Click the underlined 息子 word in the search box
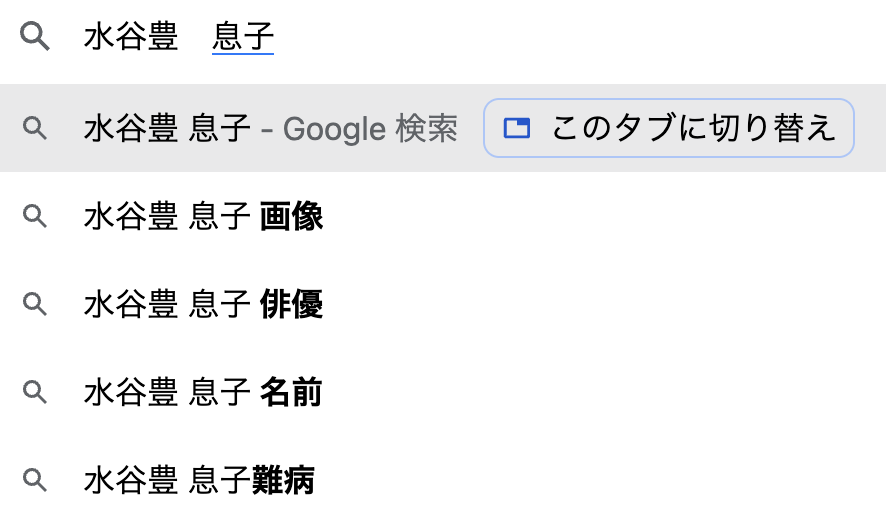 click(x=243, y=37)
